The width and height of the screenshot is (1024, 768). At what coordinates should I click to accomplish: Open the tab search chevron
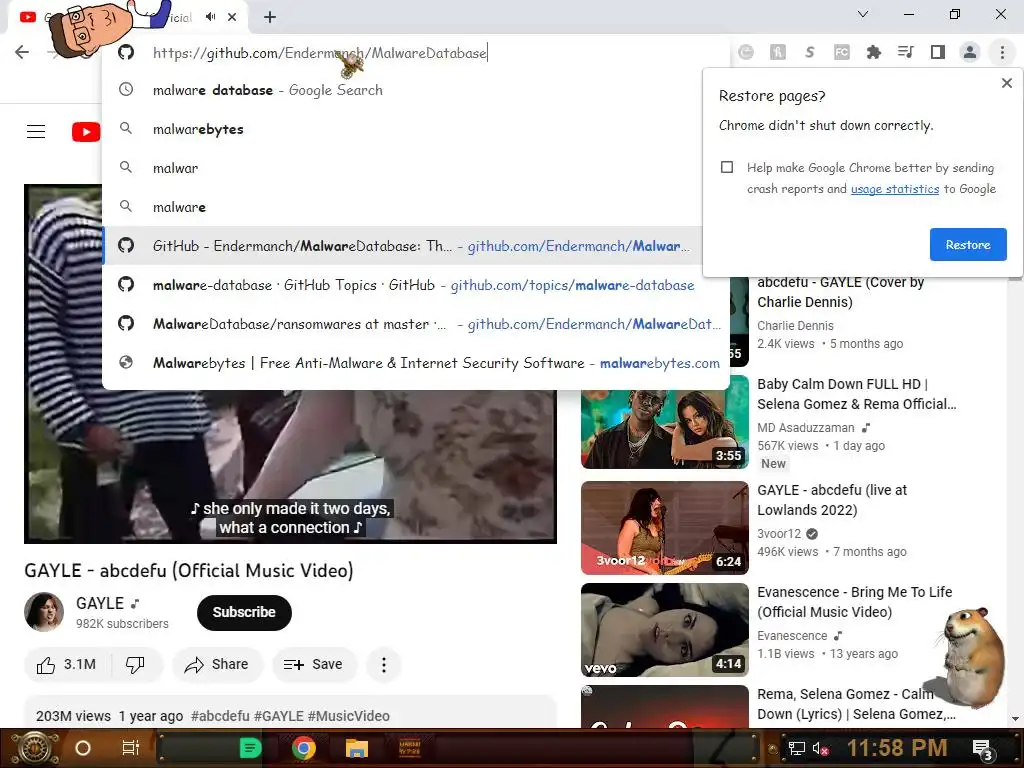click(x=863, y=14)
